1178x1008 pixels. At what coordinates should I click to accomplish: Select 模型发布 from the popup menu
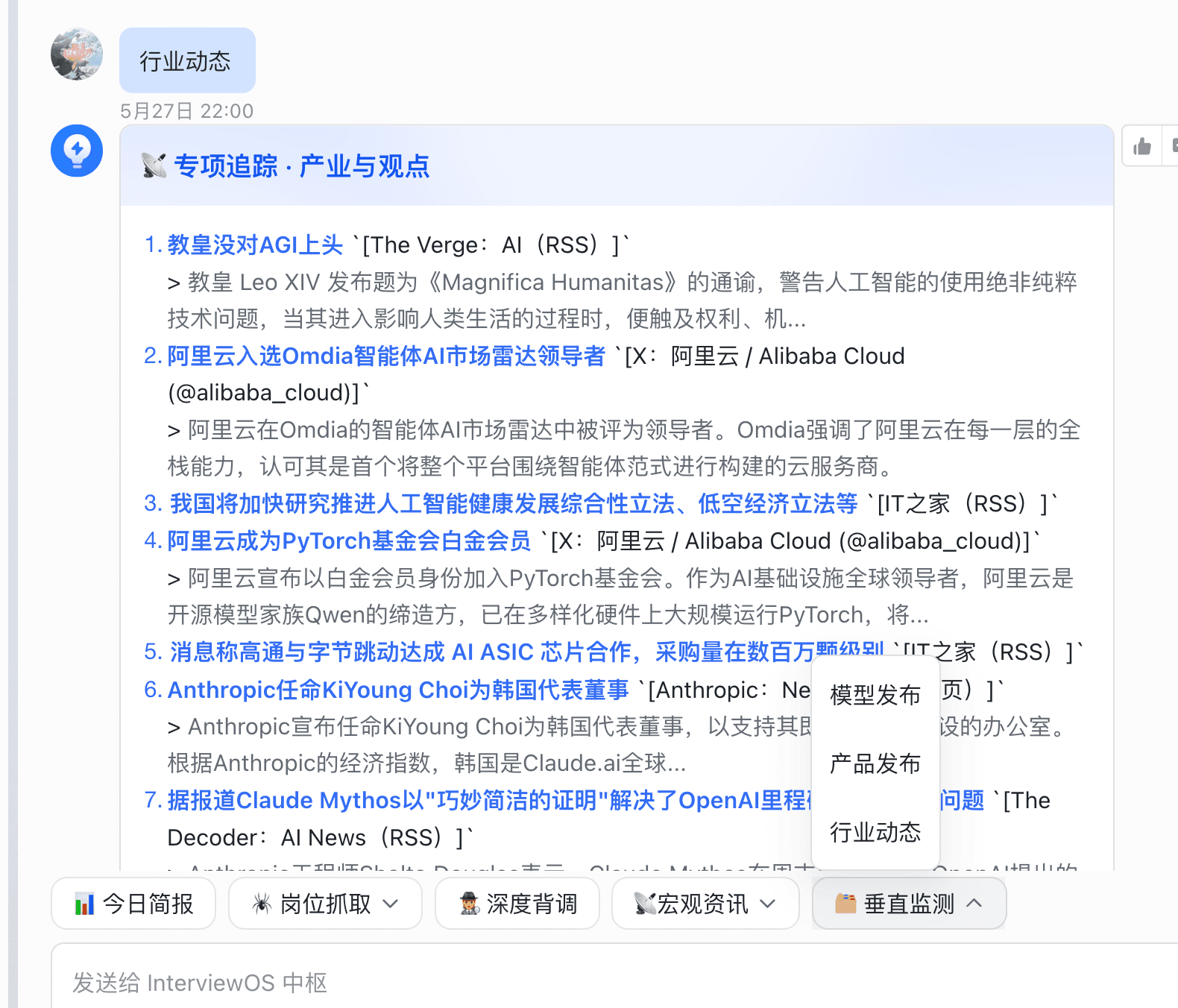pos(875,695)
